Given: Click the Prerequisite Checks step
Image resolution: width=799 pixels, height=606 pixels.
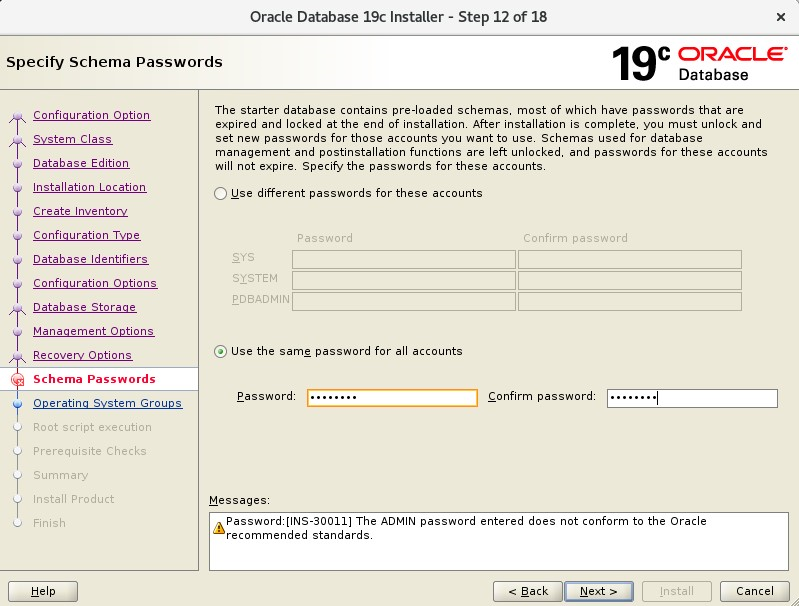Looking at the screenshot, I should point(90,451).
